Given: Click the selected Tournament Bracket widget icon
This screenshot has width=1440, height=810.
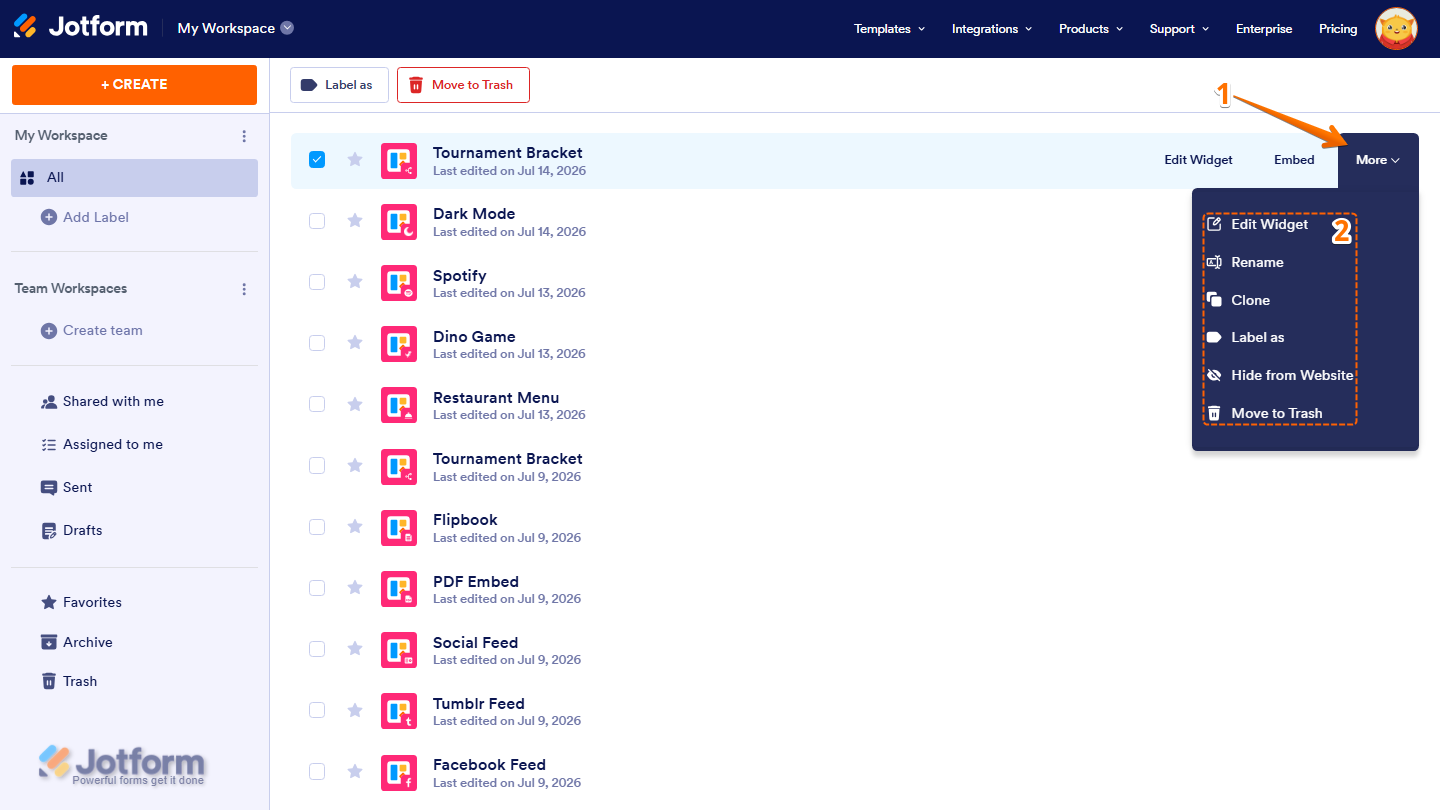Looking at the screenshot, I should pyautogui.click(x=399, y=161).
